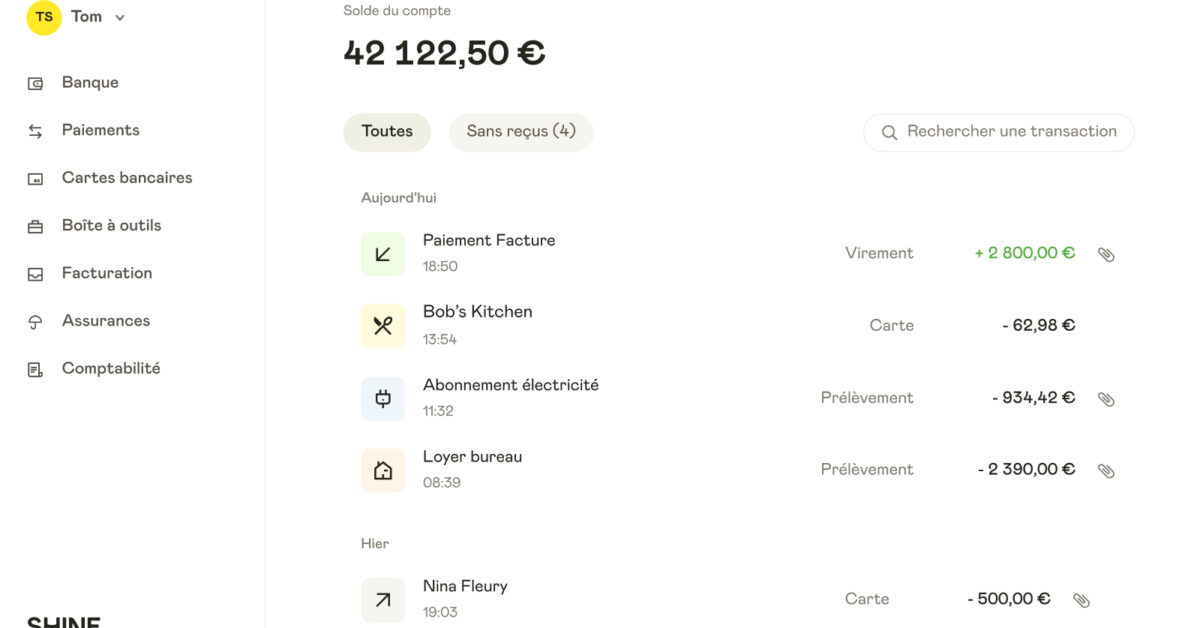
Task: Open the Assurances section icon
Action: (x=35, y=320)
